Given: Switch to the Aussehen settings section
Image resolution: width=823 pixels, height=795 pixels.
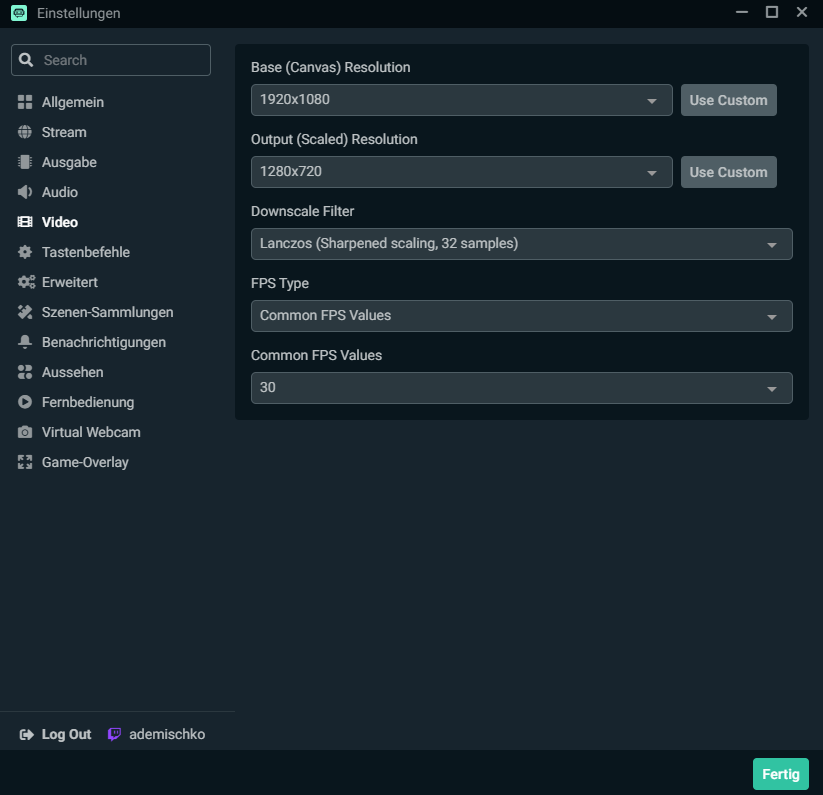Looking at the screenshot, I should (72, 372).
